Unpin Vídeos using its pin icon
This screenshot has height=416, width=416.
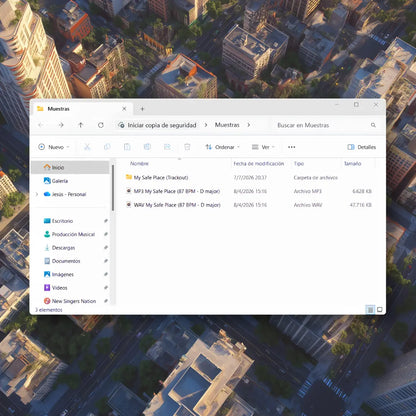[106, 287]
